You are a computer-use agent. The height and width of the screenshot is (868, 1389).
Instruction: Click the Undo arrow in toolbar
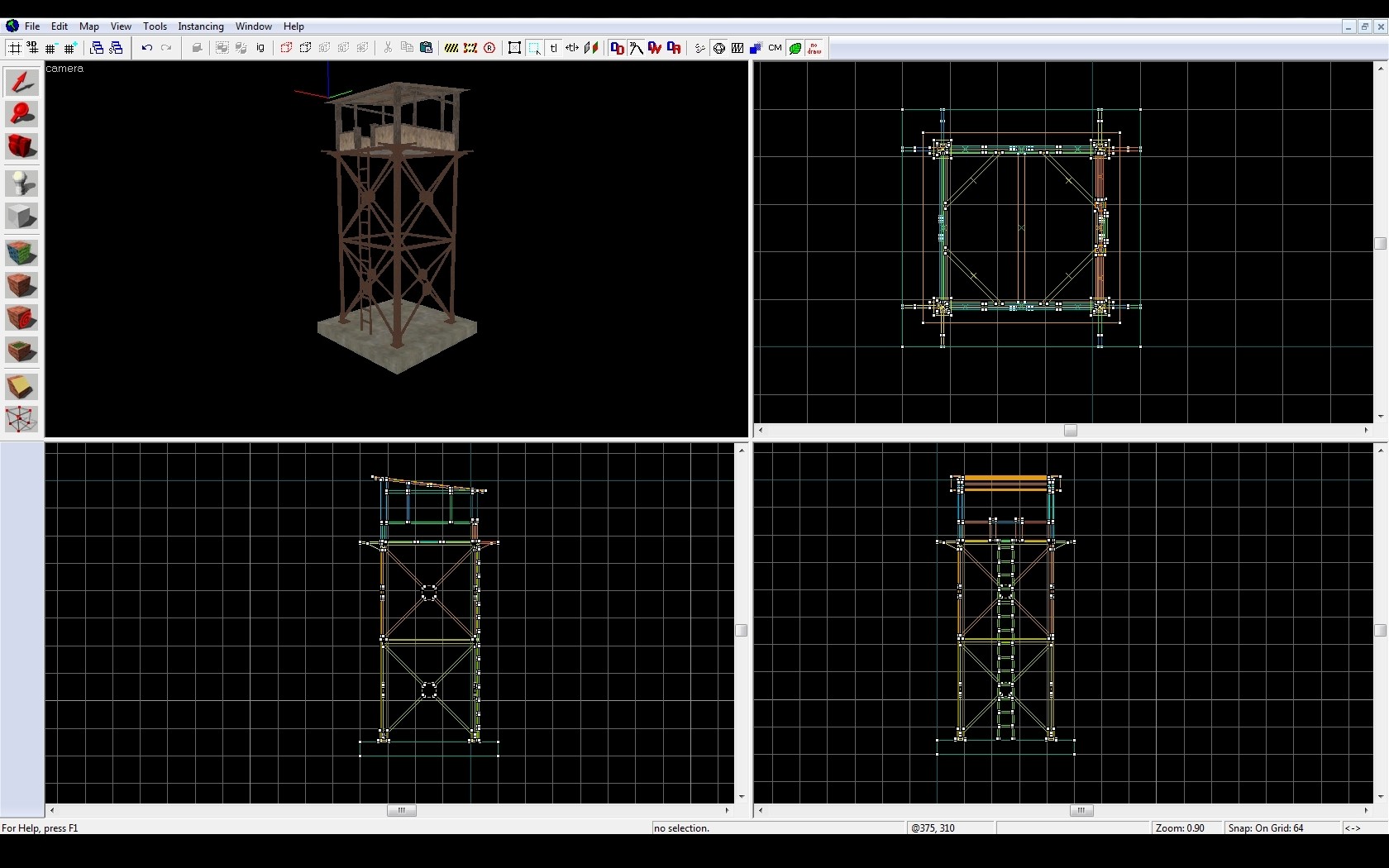(x=146, y=48)
